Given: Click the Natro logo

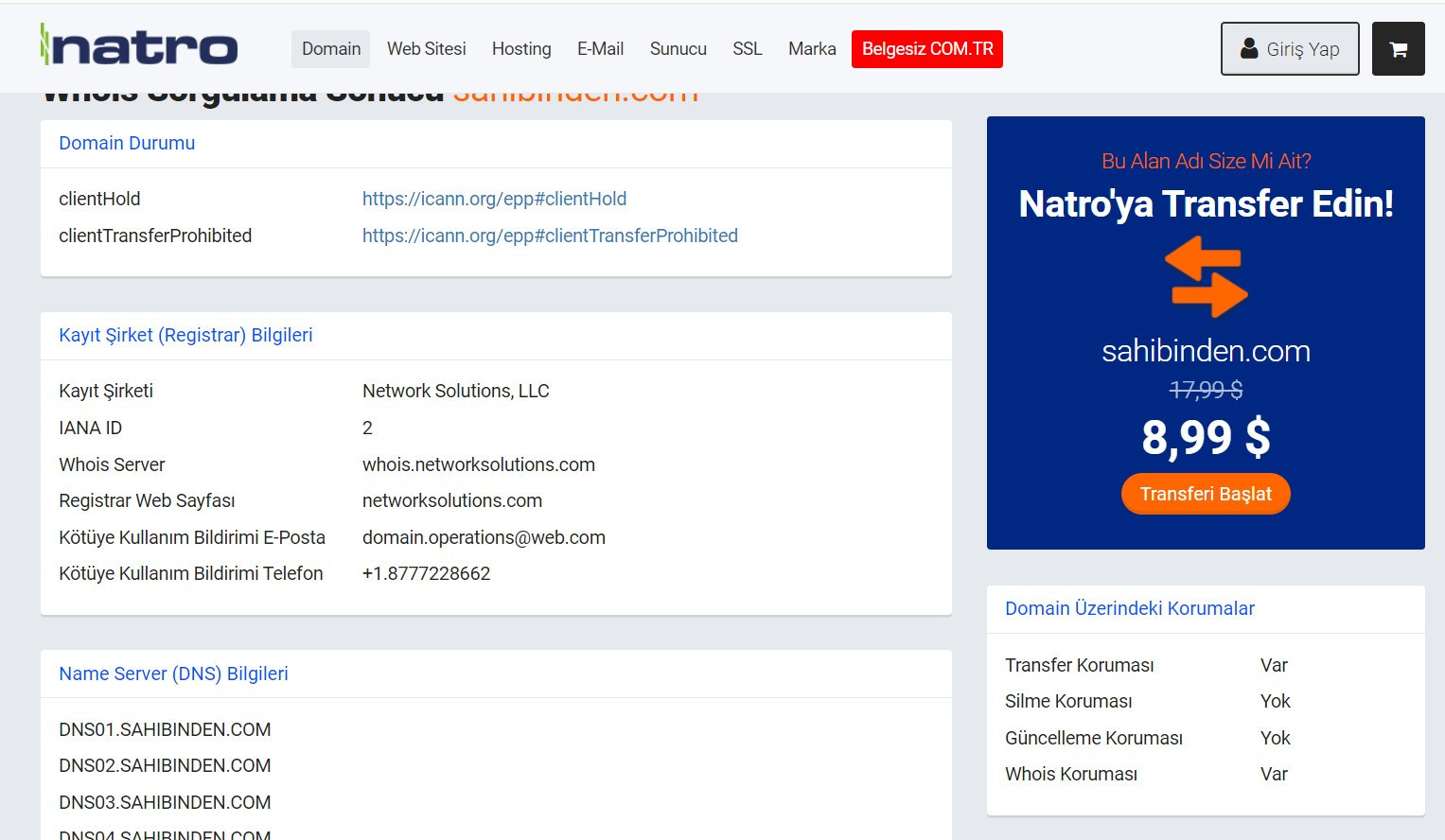Looking at the screenshot, I should pyautogui.click(x=139, y=45).
